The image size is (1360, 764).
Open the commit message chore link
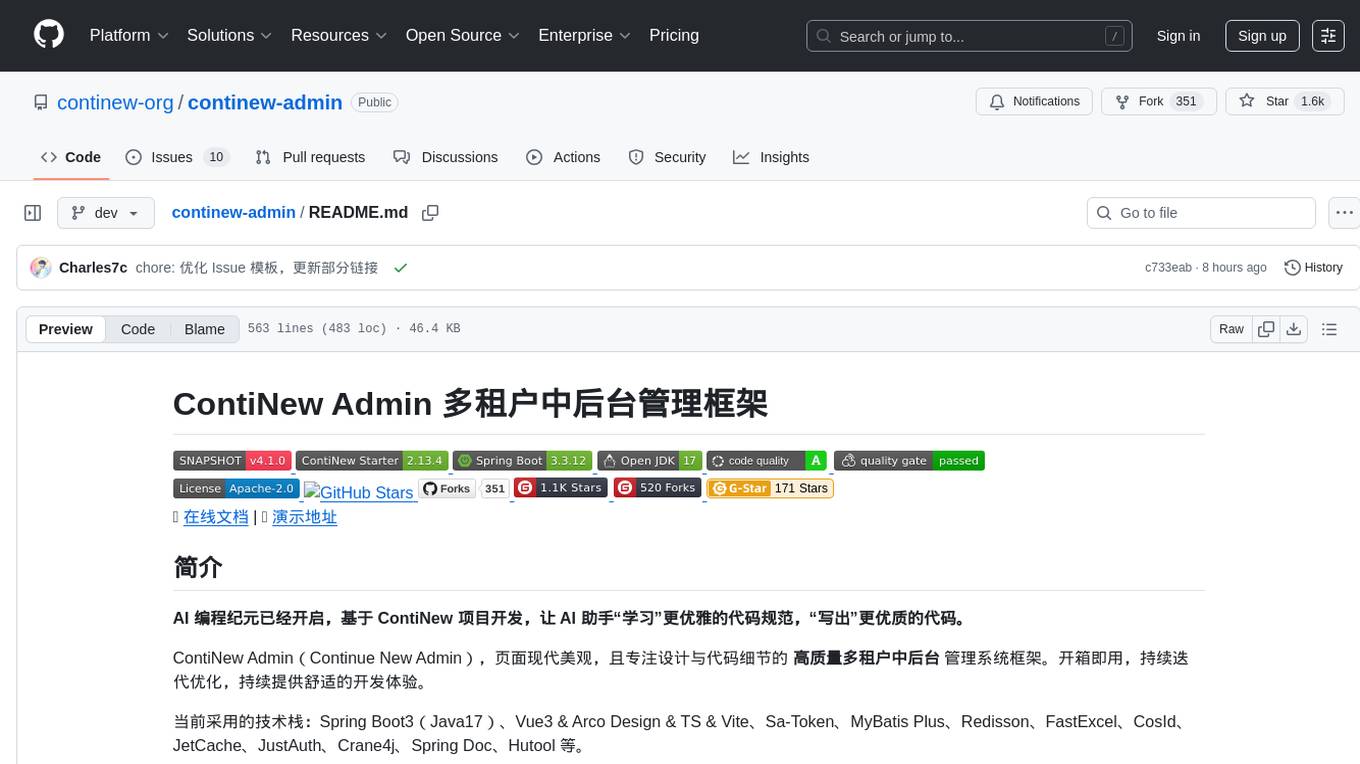coord(256,268)
